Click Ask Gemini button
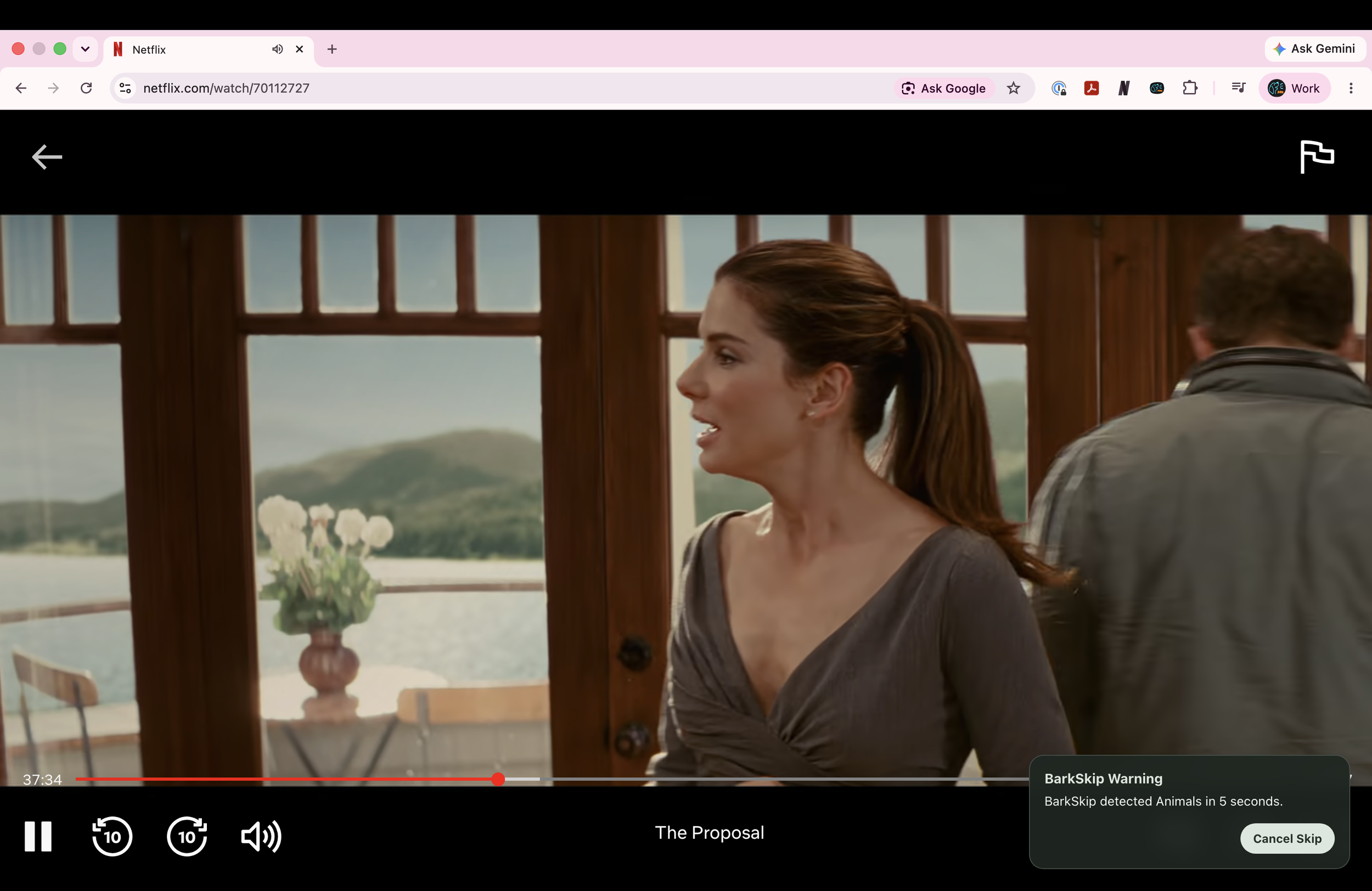The height and width of the screenshot is (891, 1372). (1315, 49)
